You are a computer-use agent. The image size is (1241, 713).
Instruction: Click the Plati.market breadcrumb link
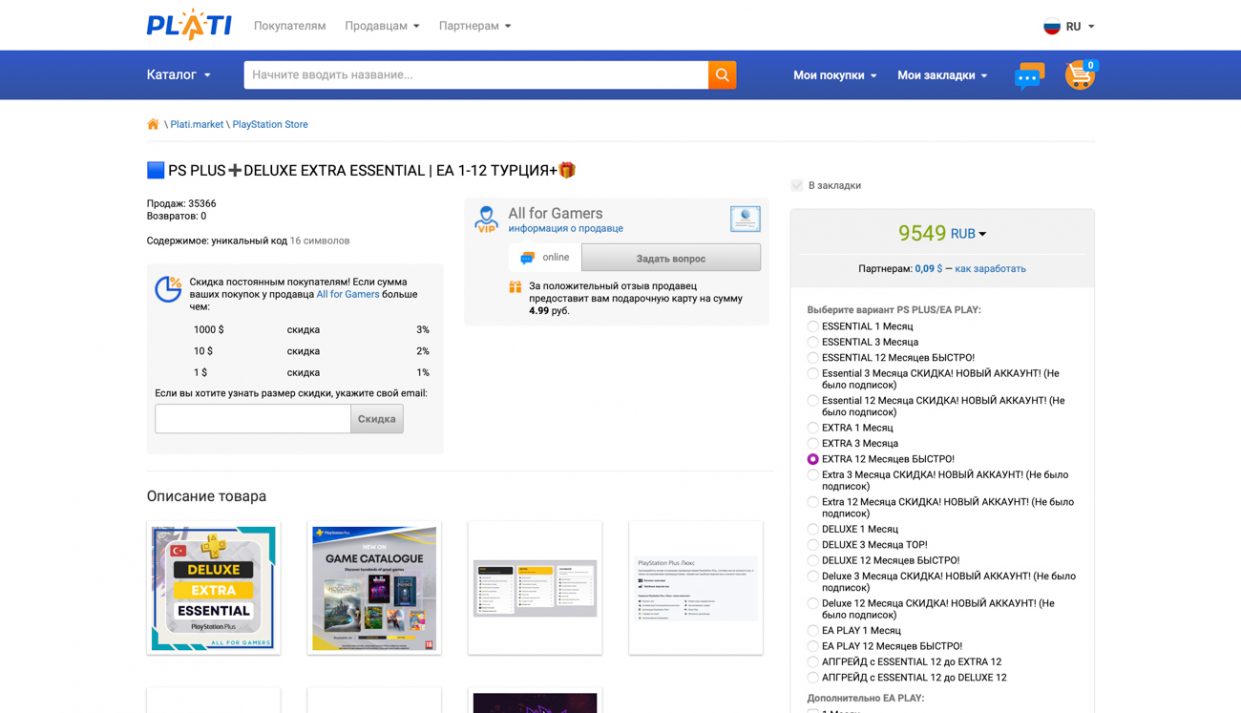click(x=197, y=125)
